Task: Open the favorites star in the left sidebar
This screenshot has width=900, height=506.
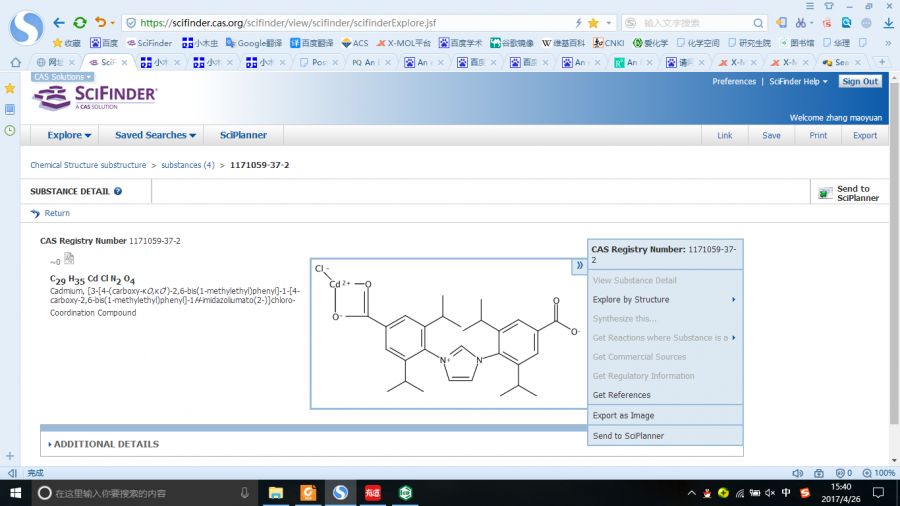Action: [x=10, y=88]
